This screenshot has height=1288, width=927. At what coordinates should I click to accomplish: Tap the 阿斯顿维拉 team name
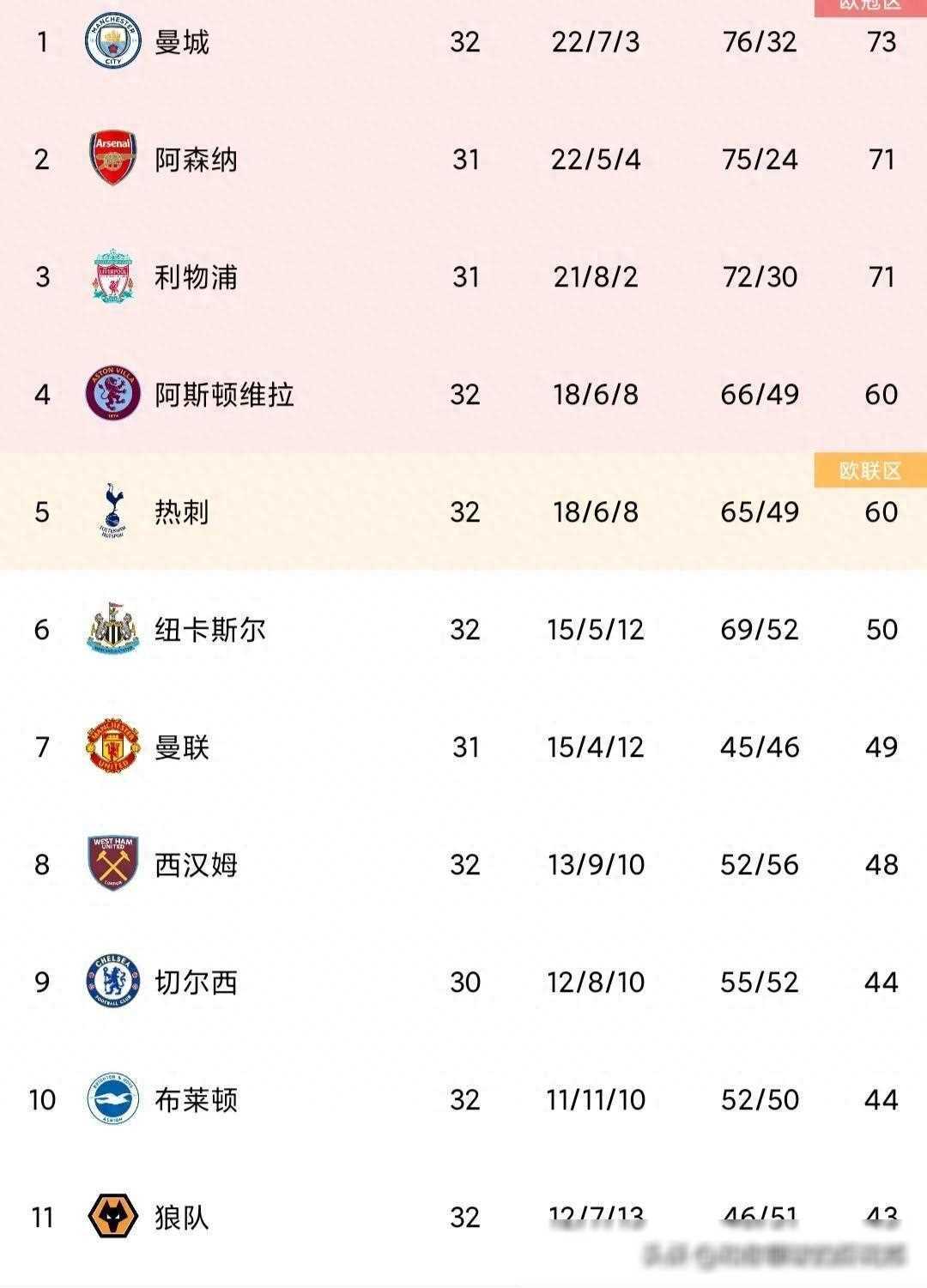tap(224, 395)
